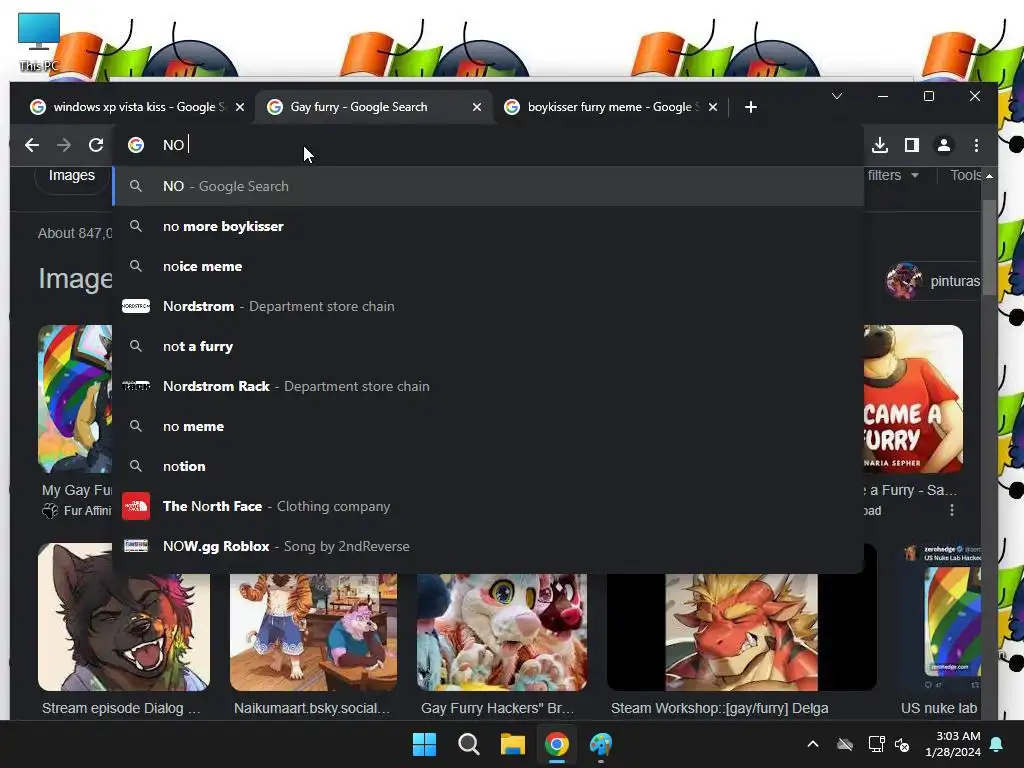This screenshot has width=1024, height=768.
Task: Switch to 'Gay furry - Google Search' tab
Action: [372, 107]
